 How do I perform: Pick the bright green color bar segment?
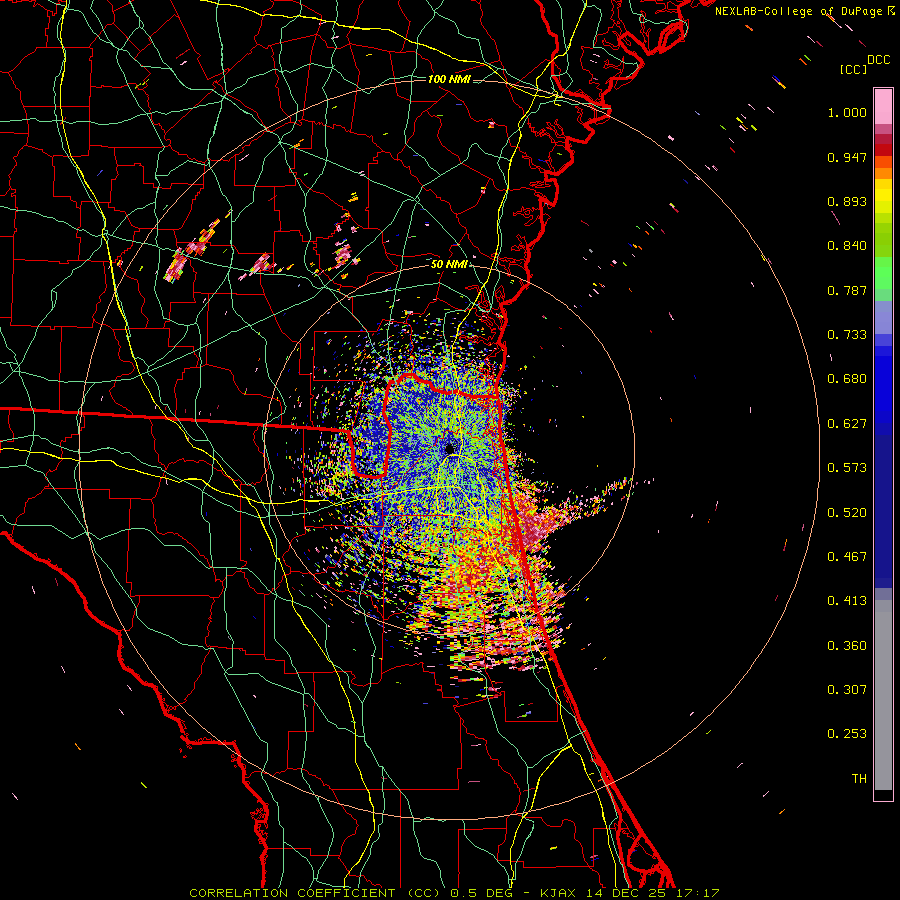tap(883, 272)
